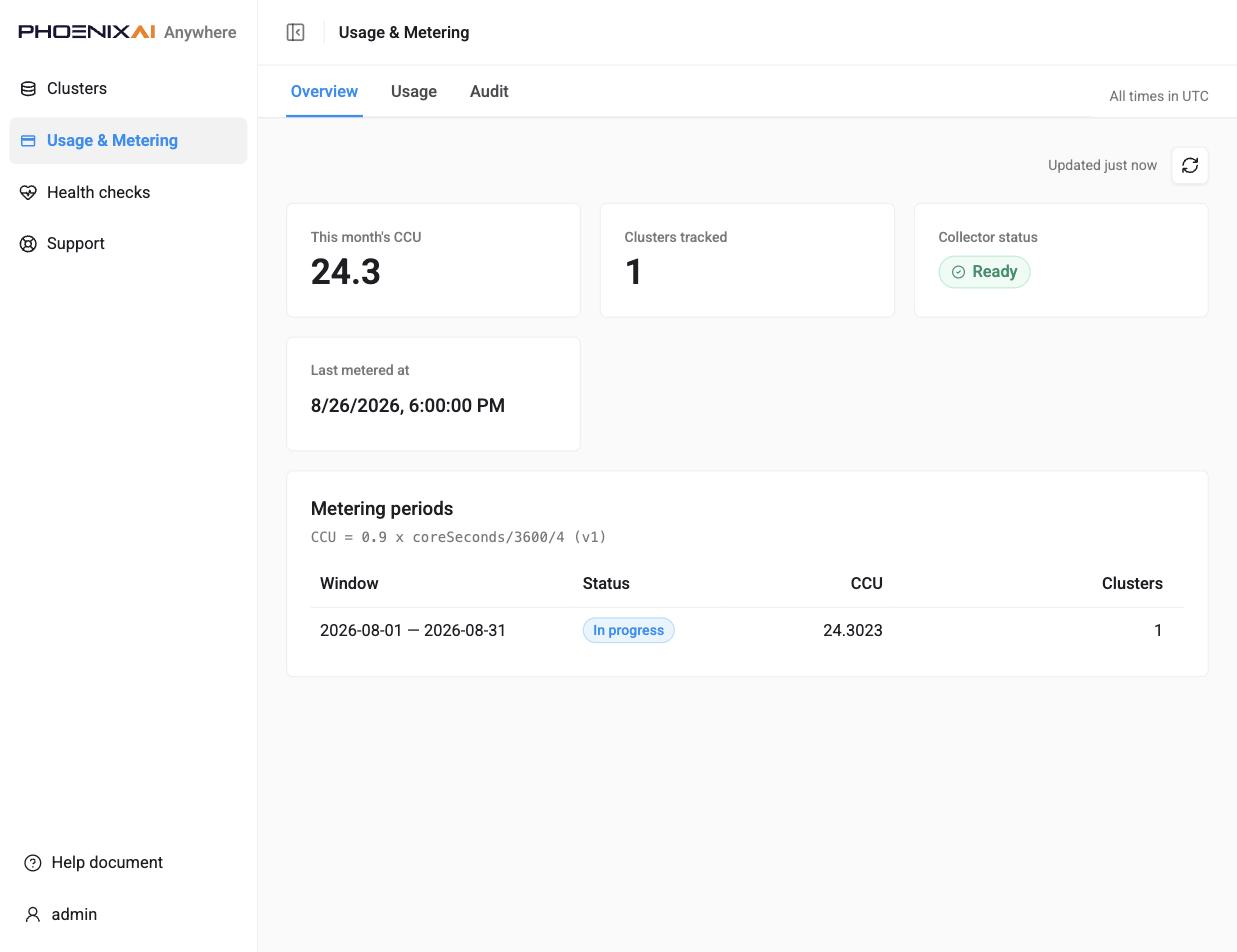Click the Collector status label
The height and width of the screenshot is (952, 1237).
(x=988, y=238)
